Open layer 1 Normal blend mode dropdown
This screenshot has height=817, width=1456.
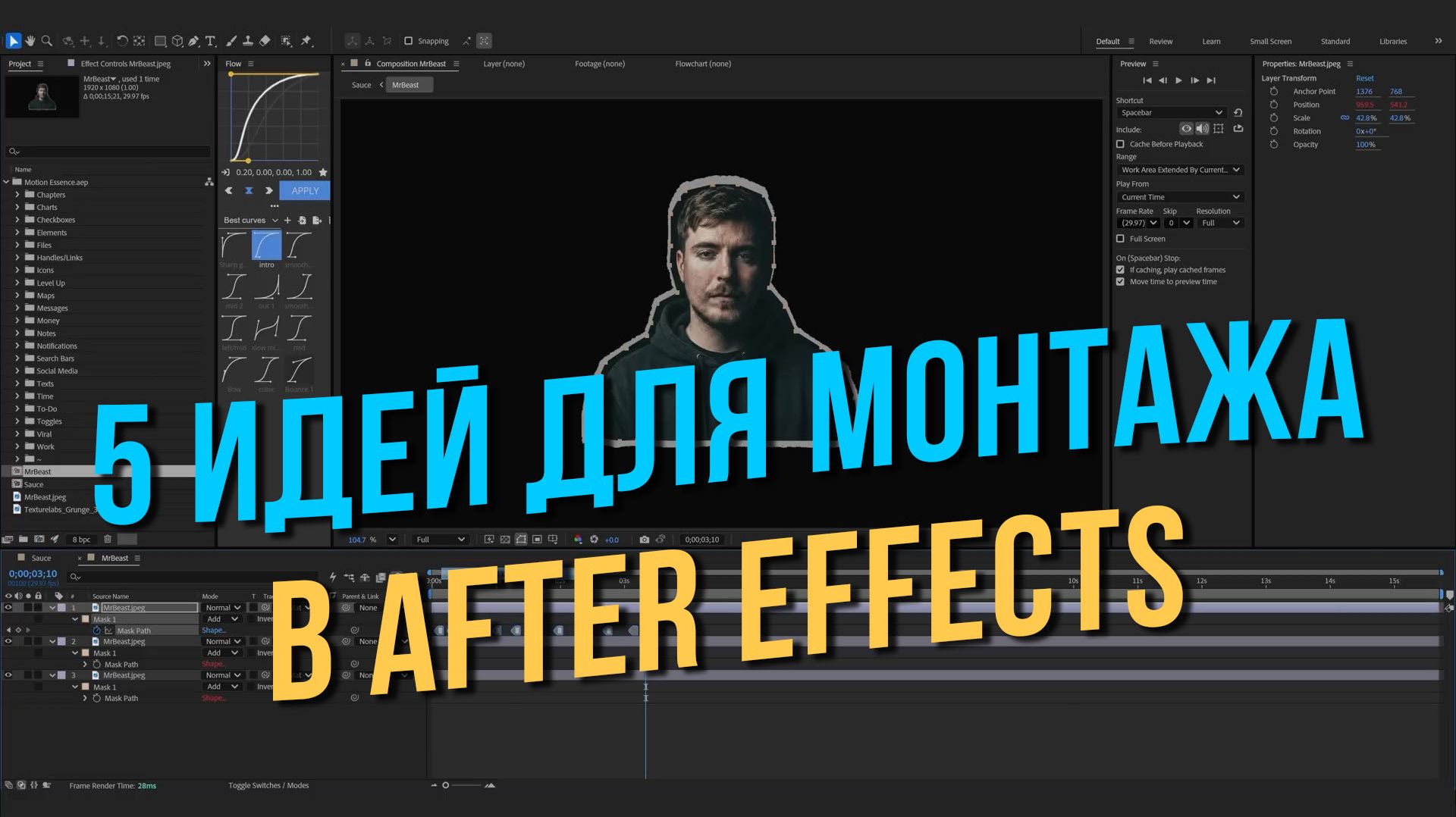pos(222,608)
